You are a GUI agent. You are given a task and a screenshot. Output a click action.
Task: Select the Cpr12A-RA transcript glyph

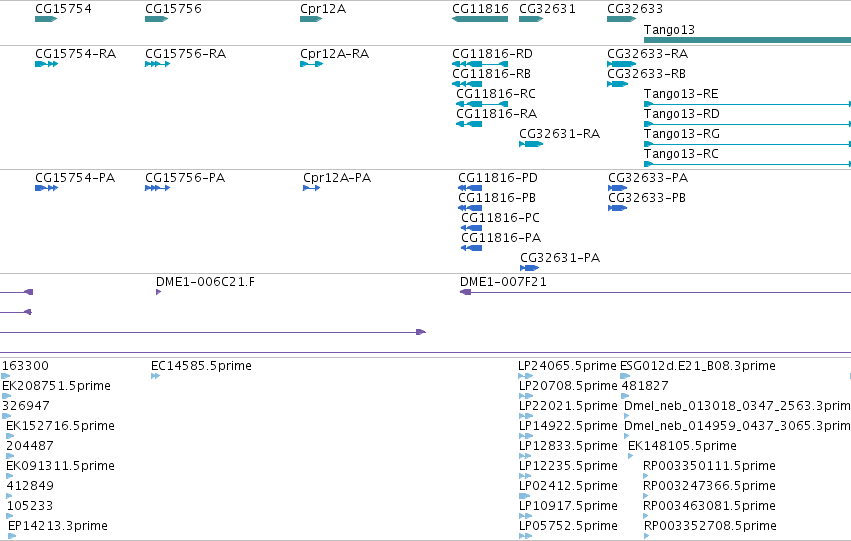click(312, 64)
